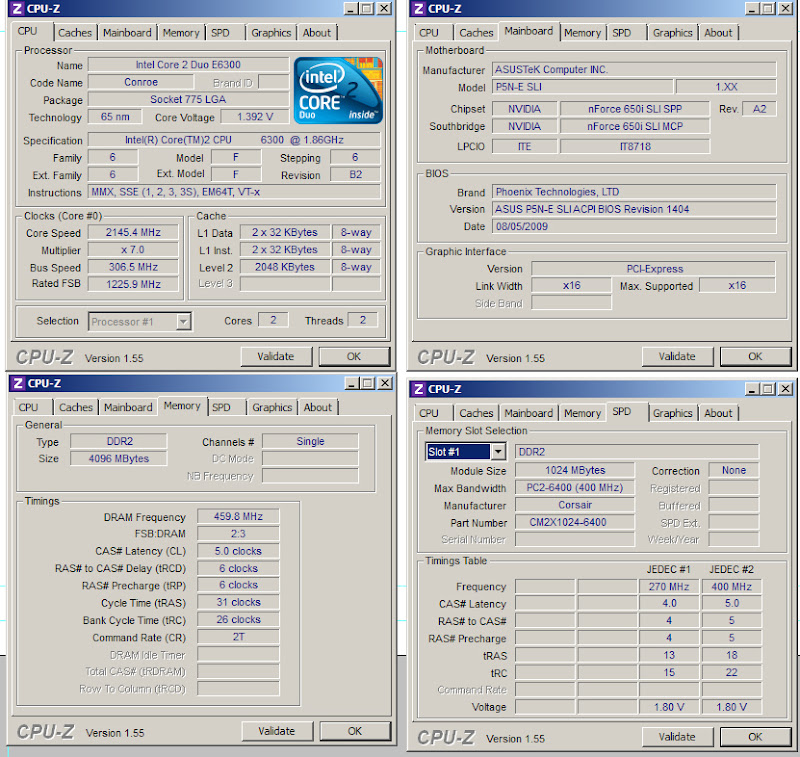Click the memory manufacturer value "Corsair"
Screen dimensions: 800x757
pyautogui.click(x=575, y=505)
